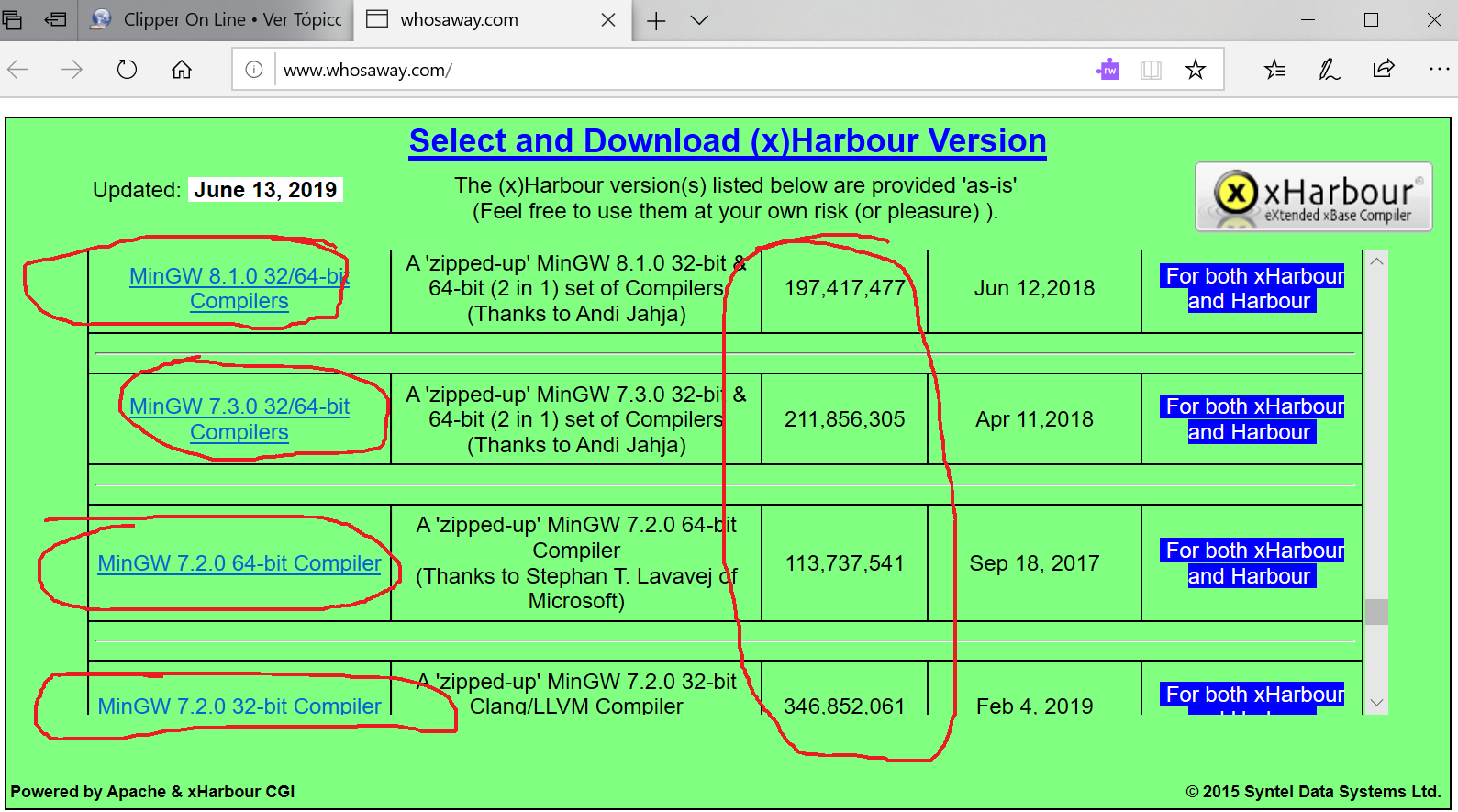Maximize the browser window
This screenshot has height=812, width=1458.
click(1371, 20)
